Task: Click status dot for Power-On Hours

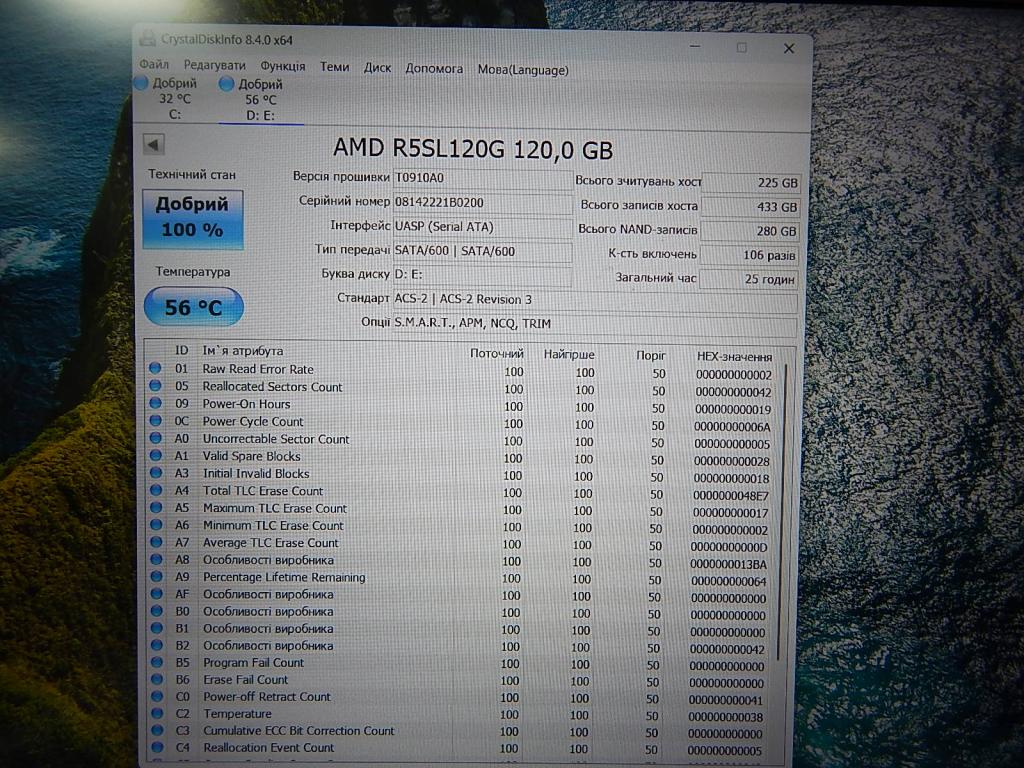Action: point(155,403)
